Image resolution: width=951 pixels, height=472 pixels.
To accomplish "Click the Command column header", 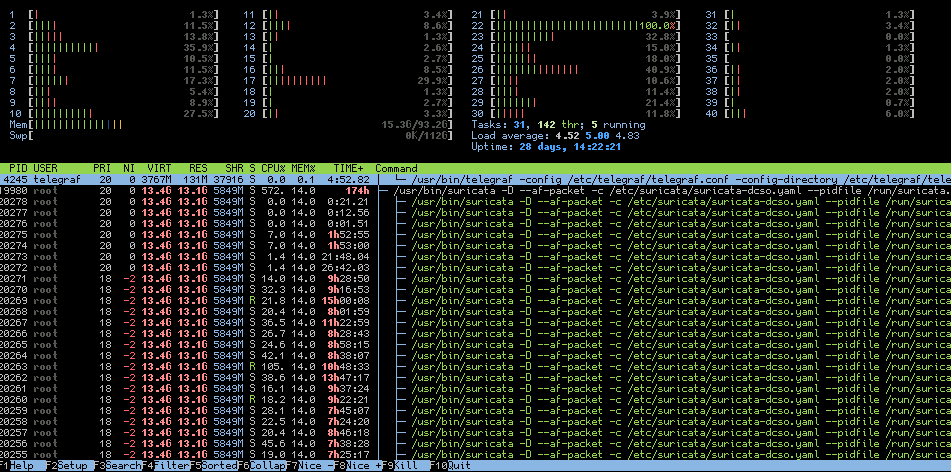I will pyautogui.click(x=397, y=167).
